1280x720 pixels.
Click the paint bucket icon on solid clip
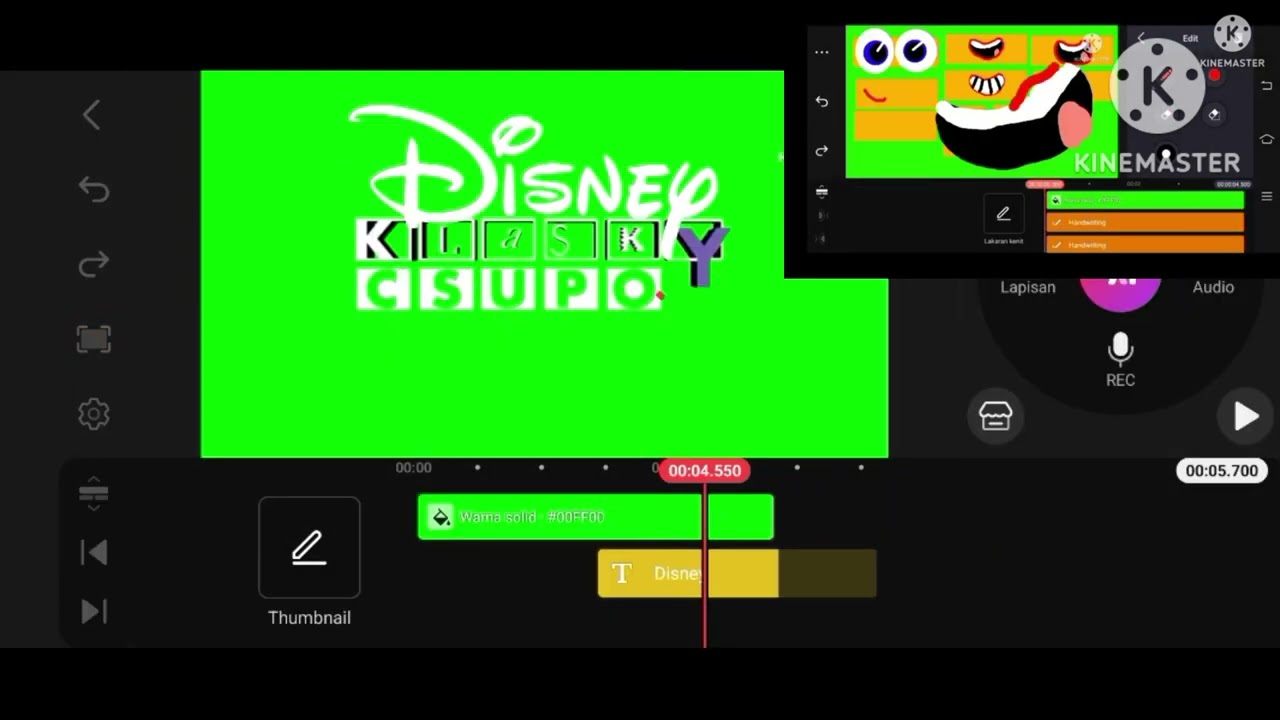441,517
